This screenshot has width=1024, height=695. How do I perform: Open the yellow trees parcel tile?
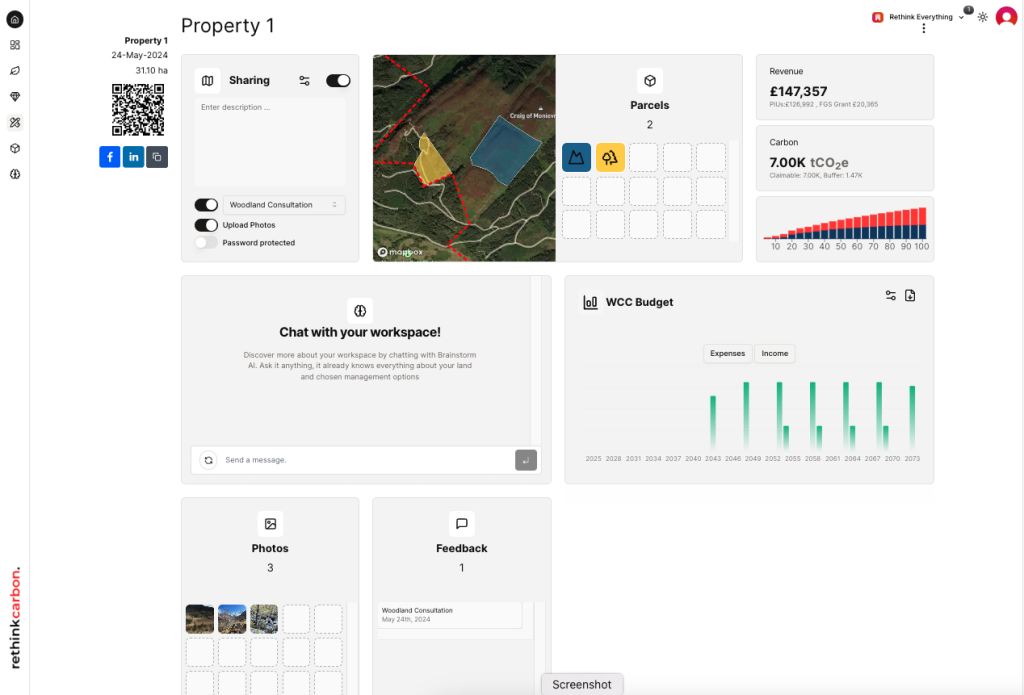tap(610, 157)
